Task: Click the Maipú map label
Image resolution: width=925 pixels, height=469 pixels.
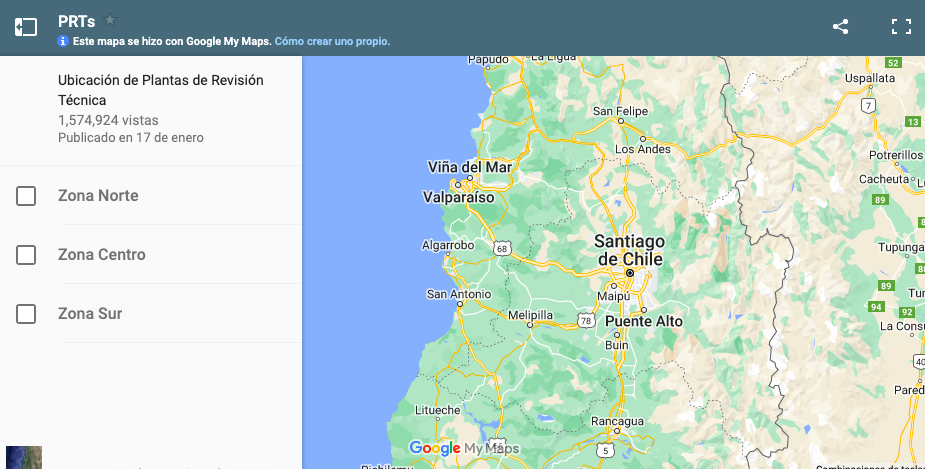Action: [x=614, y=296]
